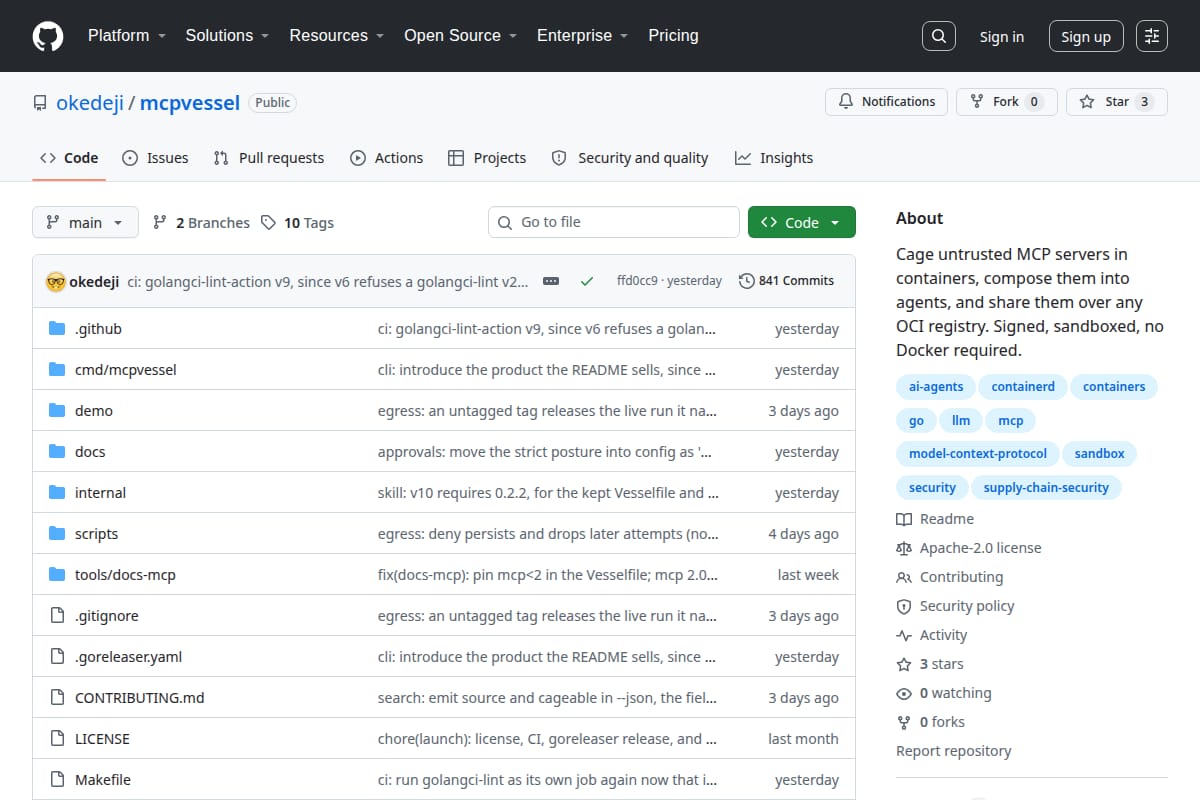The height and width of the screenshot is (800, 1200).
Task: Click the green commit status checkmark
Action: coord(587,281)
